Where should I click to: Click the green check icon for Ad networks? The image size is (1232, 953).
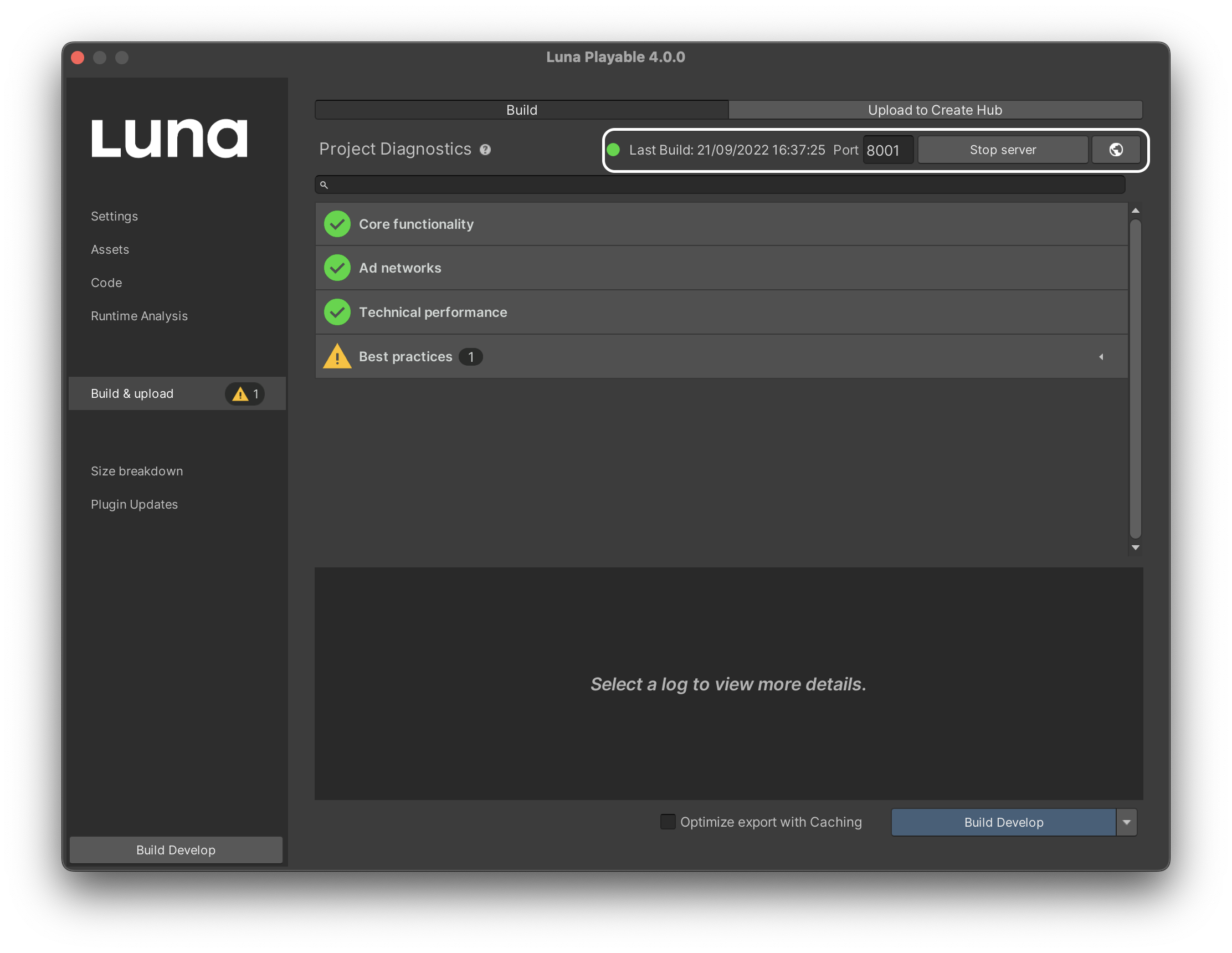point(337,268)
